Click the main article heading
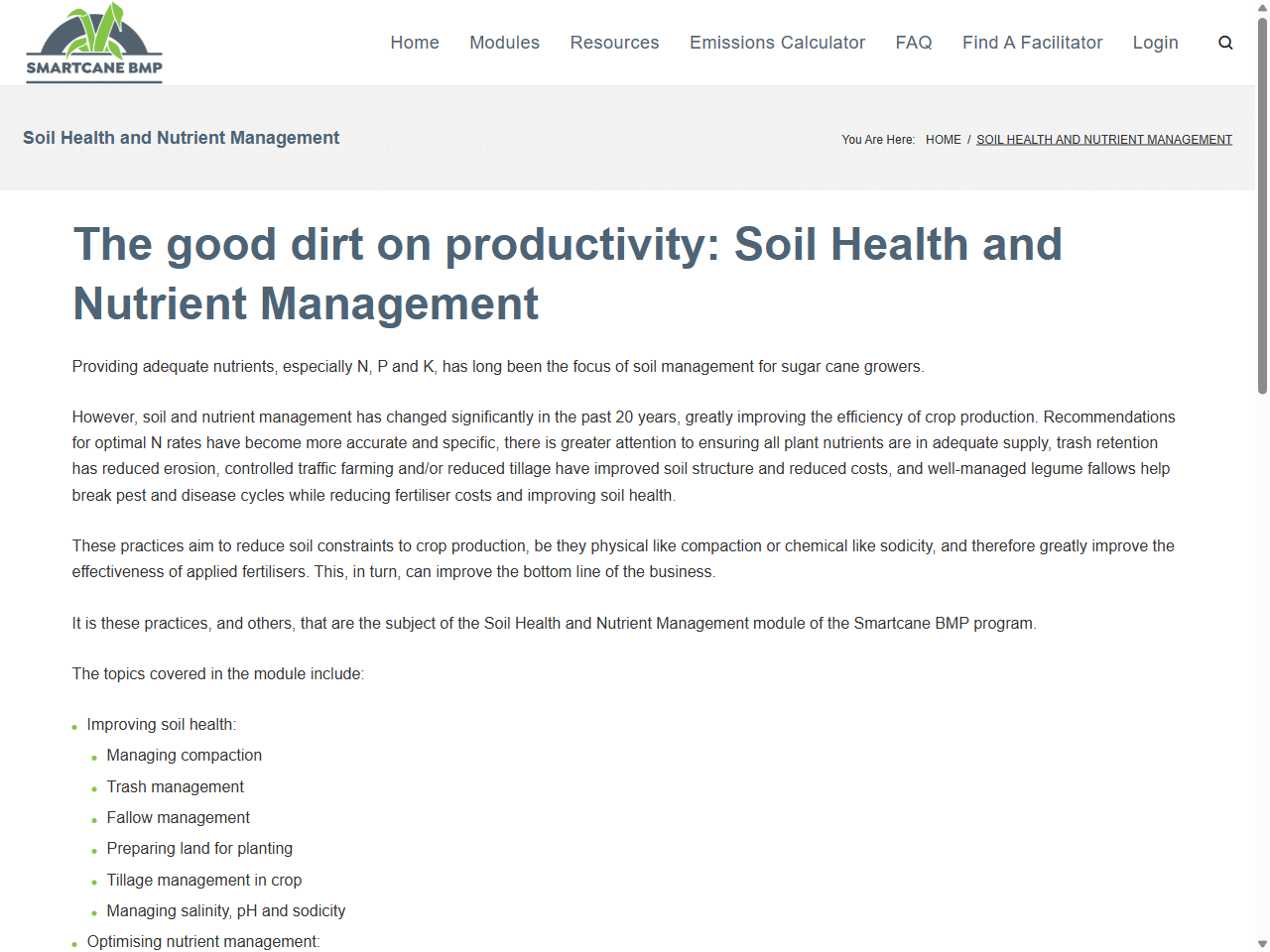1270x952 pixels. 567,274
